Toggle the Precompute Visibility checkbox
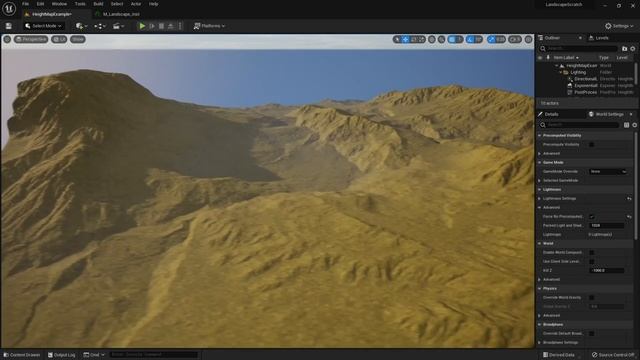Viewport: 640px width, 360px height. coord(591,144)
